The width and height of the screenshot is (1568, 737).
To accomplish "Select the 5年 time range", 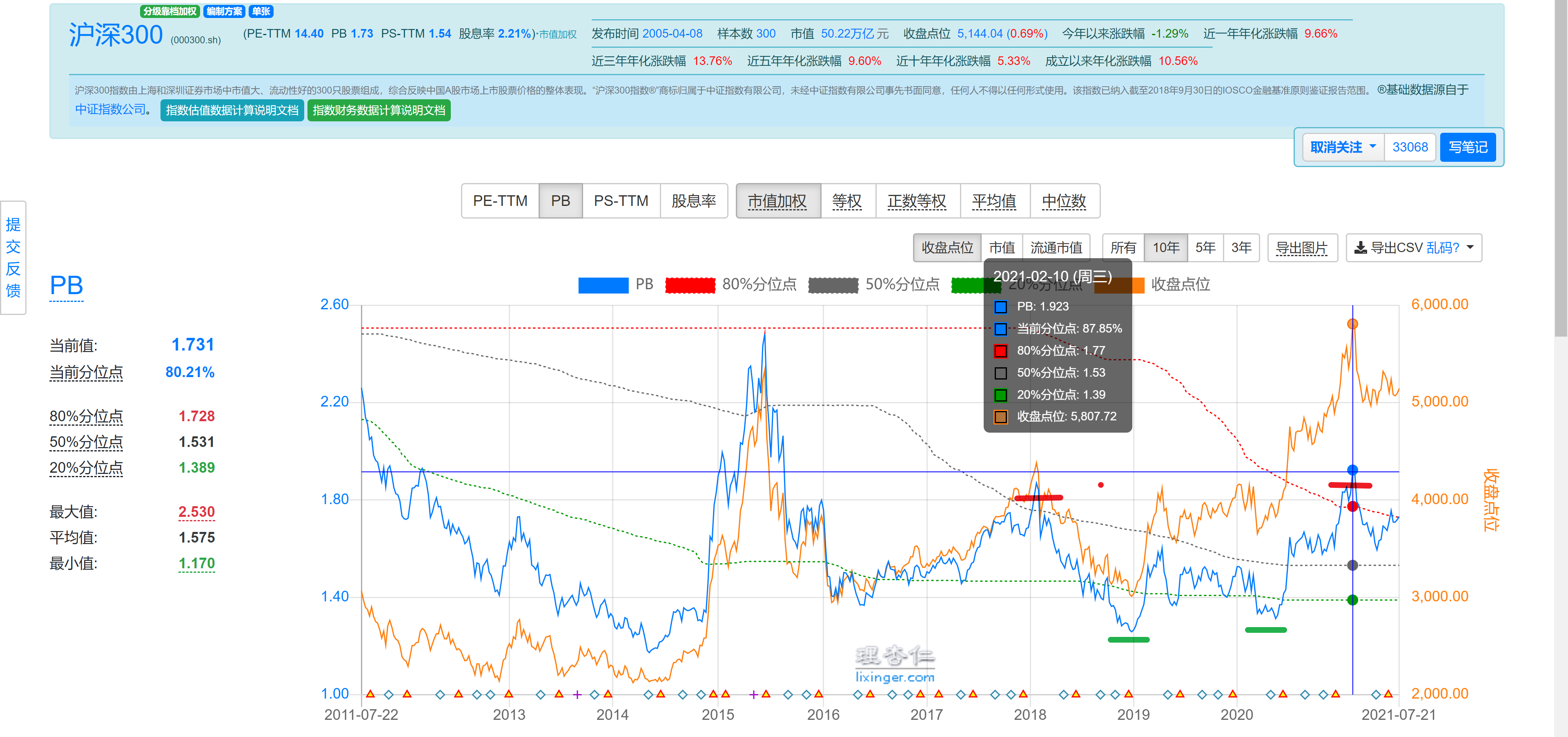I will point(1205,248).
